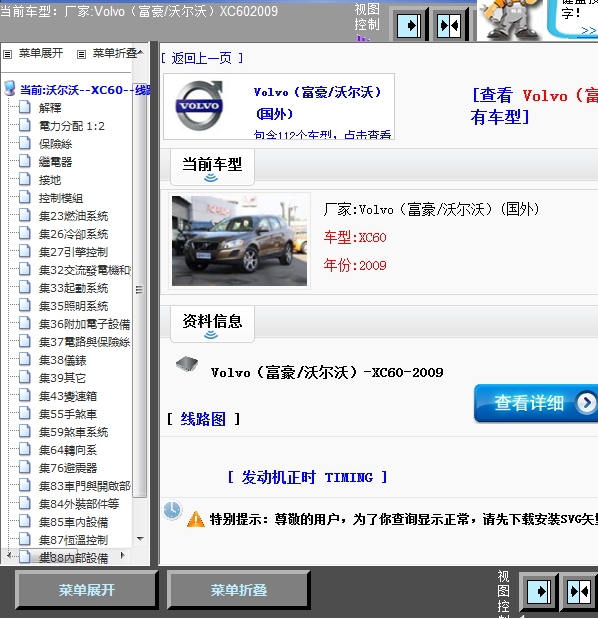Click the page icon beside 集38儀錶
This screenshot has width=598, height=619.
click(x=25, y=359)
